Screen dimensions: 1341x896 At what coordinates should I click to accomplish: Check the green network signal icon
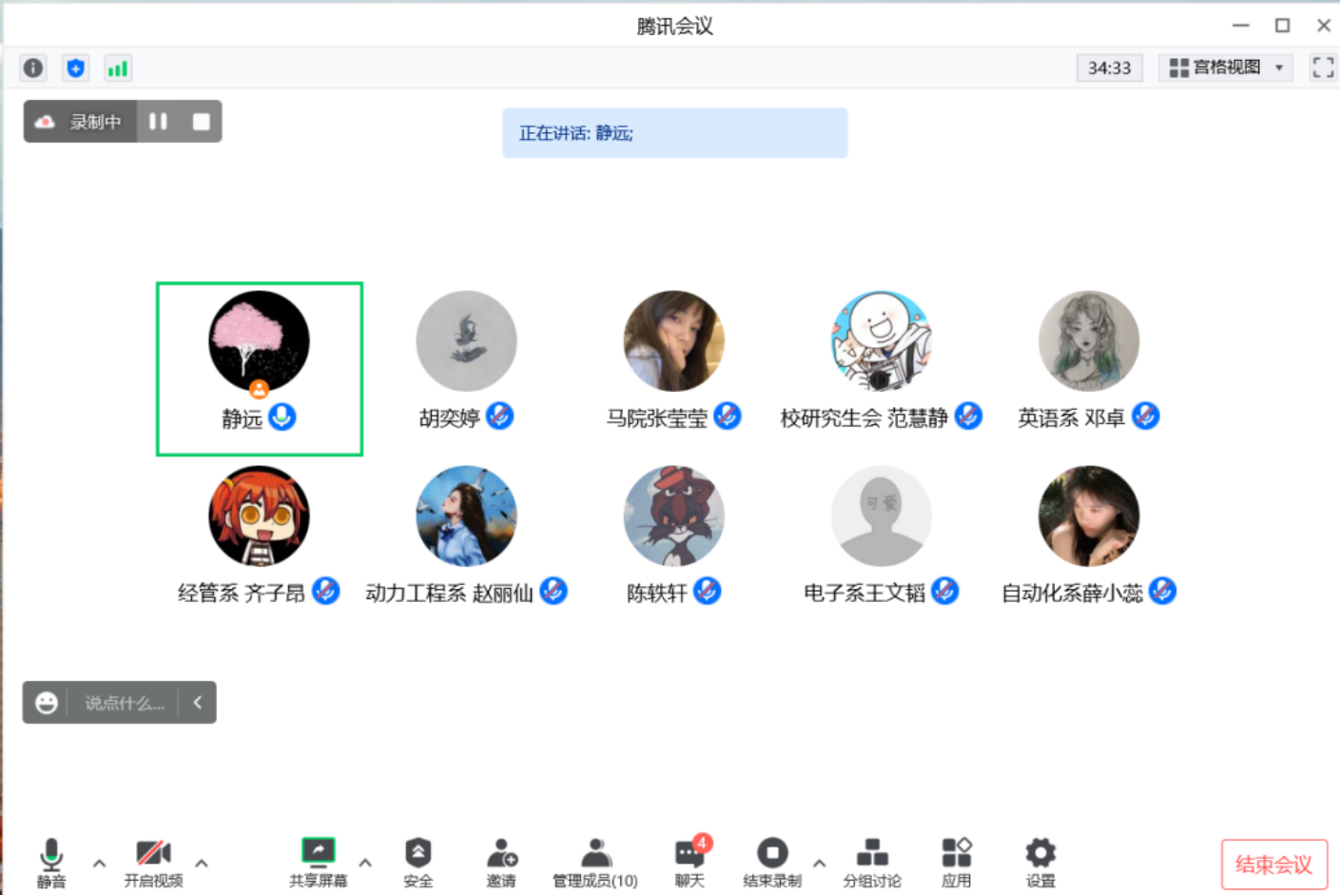(x=117, y=68)
